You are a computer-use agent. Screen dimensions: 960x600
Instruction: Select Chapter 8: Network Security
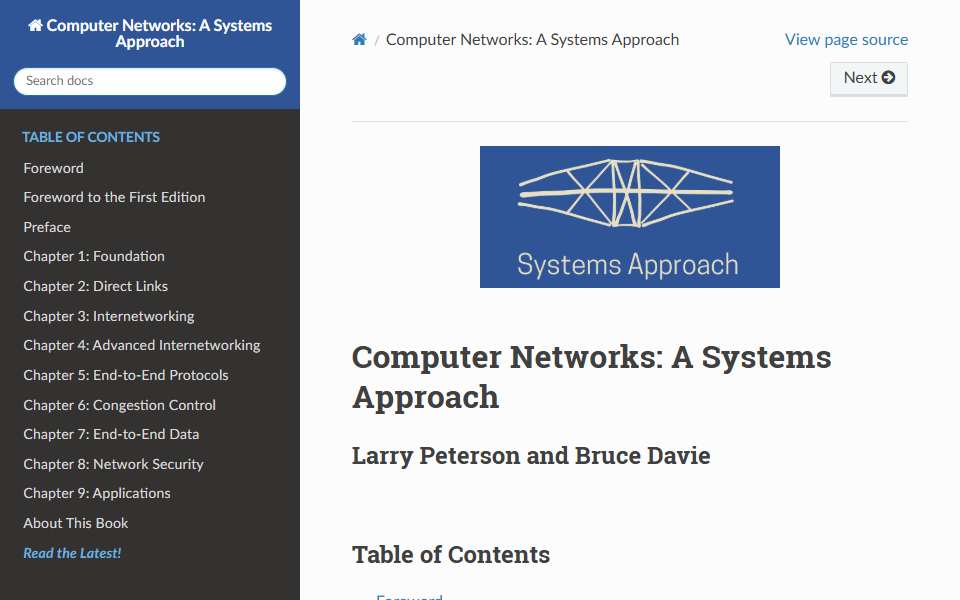tap(113, 464)
